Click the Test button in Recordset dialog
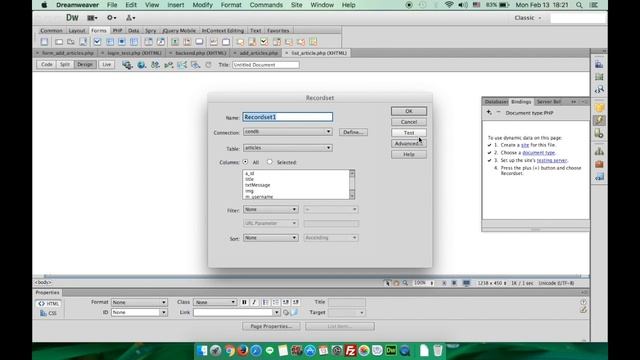This screenshot has height=360, width=640. pyautogui.click(x=409, y=133)
